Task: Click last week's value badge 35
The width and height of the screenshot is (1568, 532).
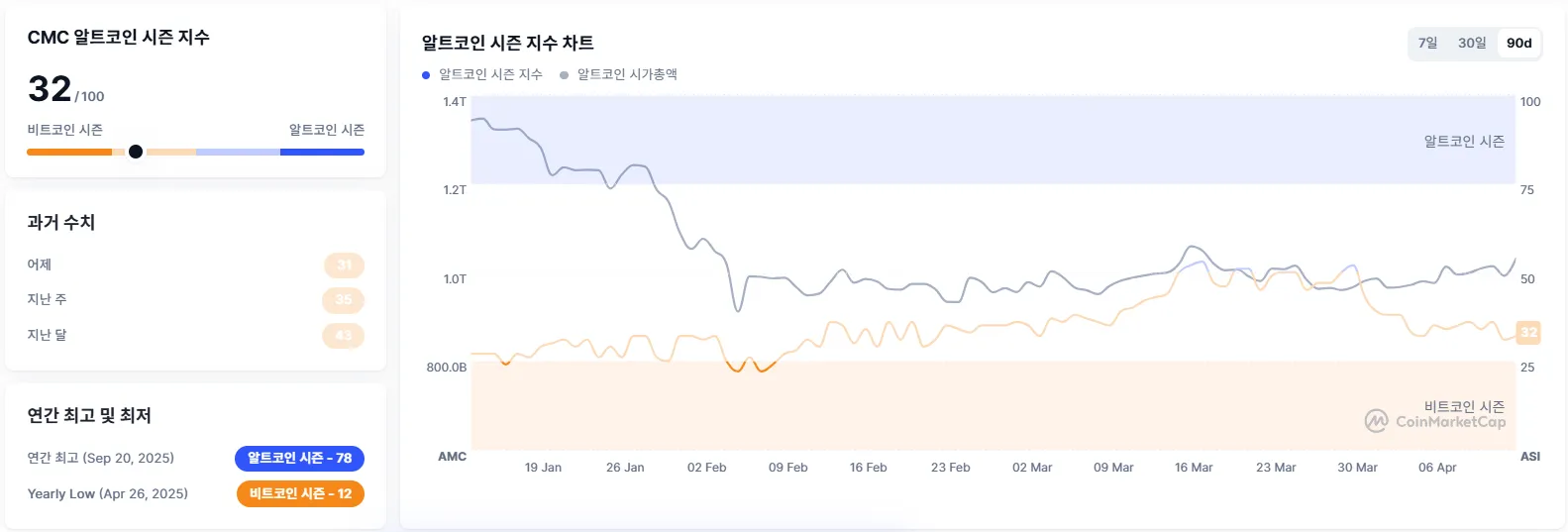Action: point(344,299)
